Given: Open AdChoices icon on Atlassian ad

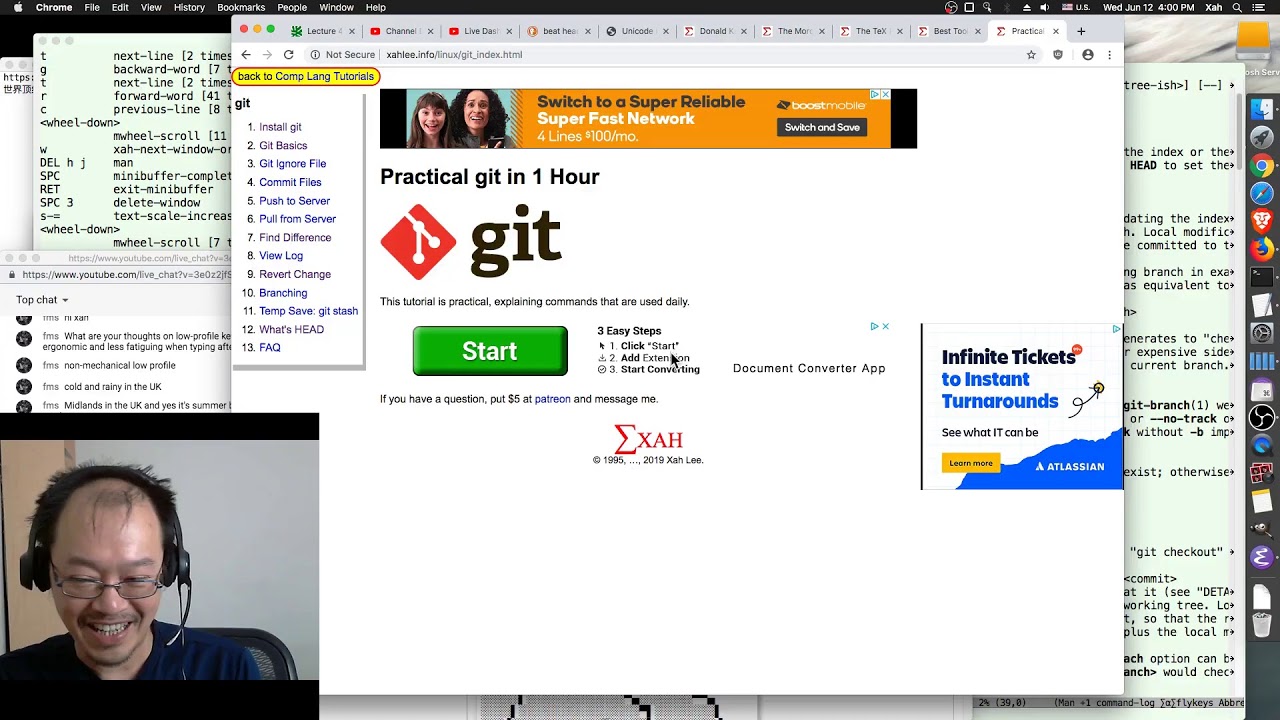Looking at the screenshot, I should coord(1116,329).
